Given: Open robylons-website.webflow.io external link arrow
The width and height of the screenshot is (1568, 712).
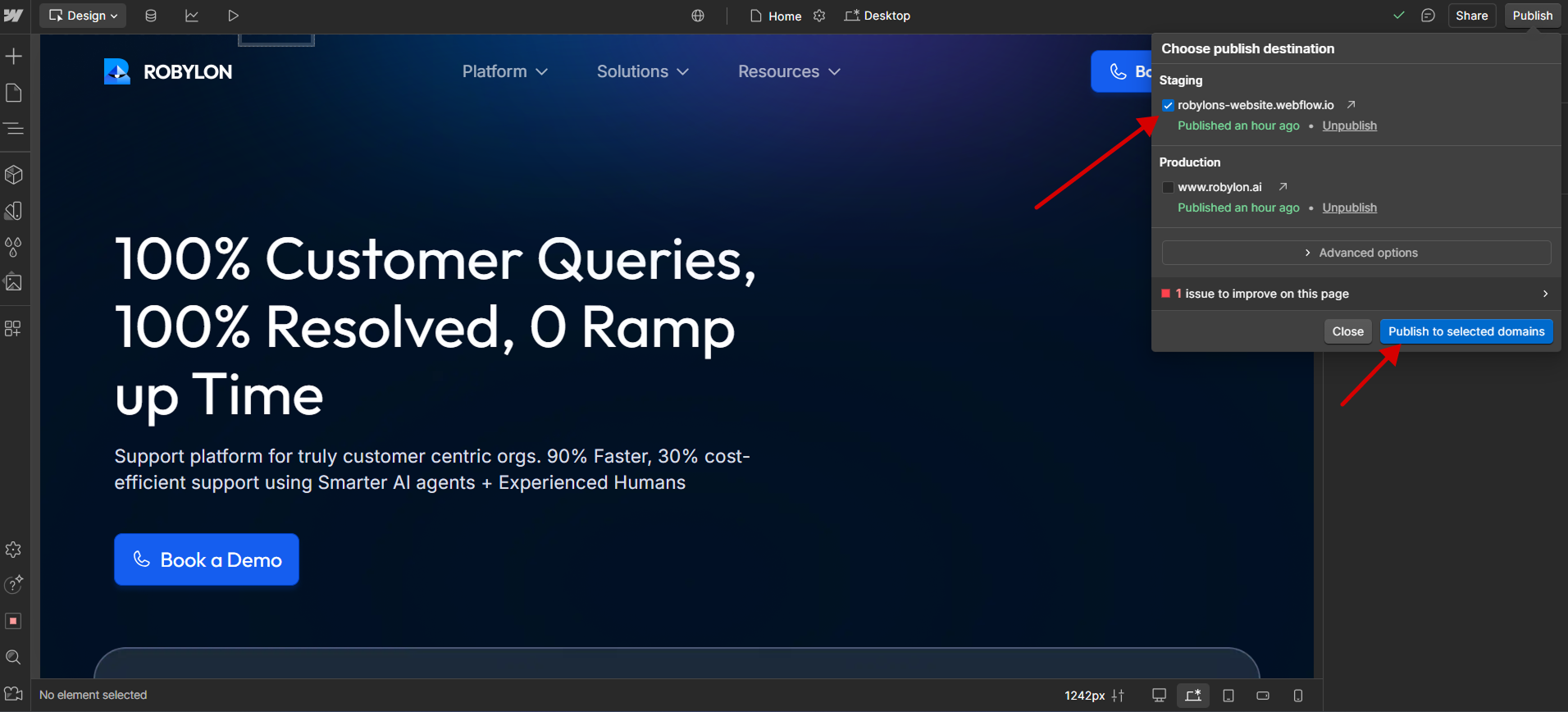Looking at the screenshot, I should (1351, 104).
